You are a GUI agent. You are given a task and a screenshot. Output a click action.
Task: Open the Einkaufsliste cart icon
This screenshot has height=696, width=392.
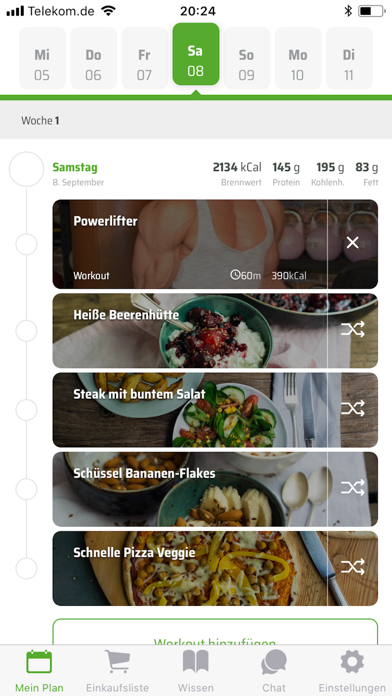[117, 662]
